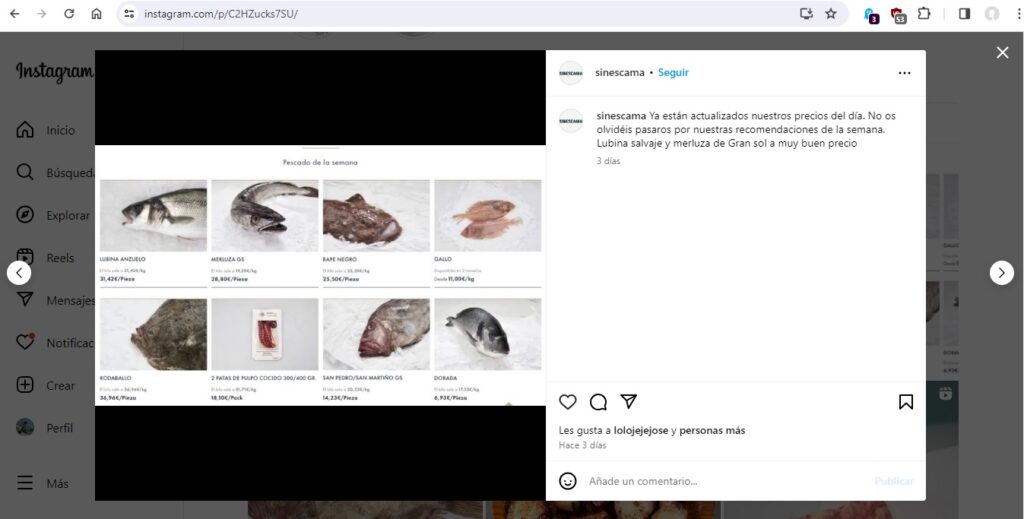Toggle browser side panel
The height and width of the screenshot is (519, 1024).
(x=964, y=14)
